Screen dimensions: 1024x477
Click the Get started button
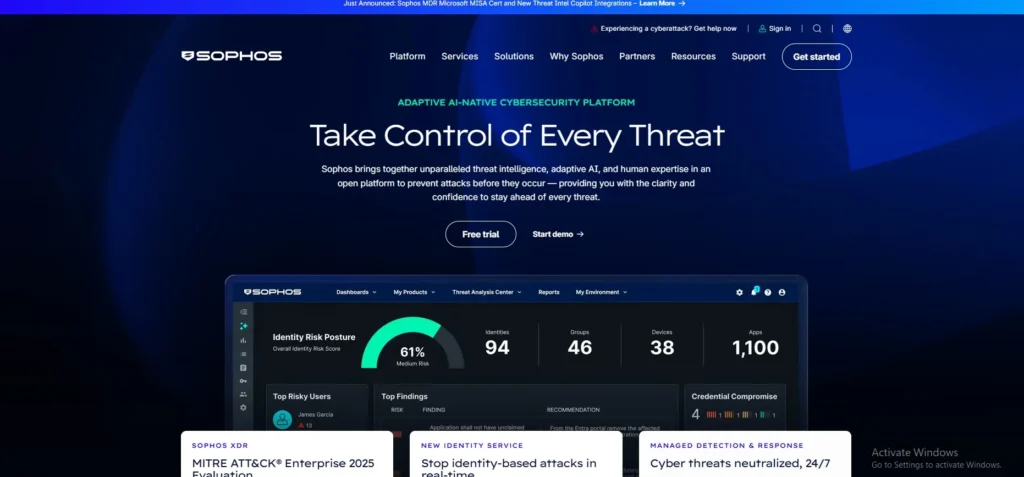point(817,57)
